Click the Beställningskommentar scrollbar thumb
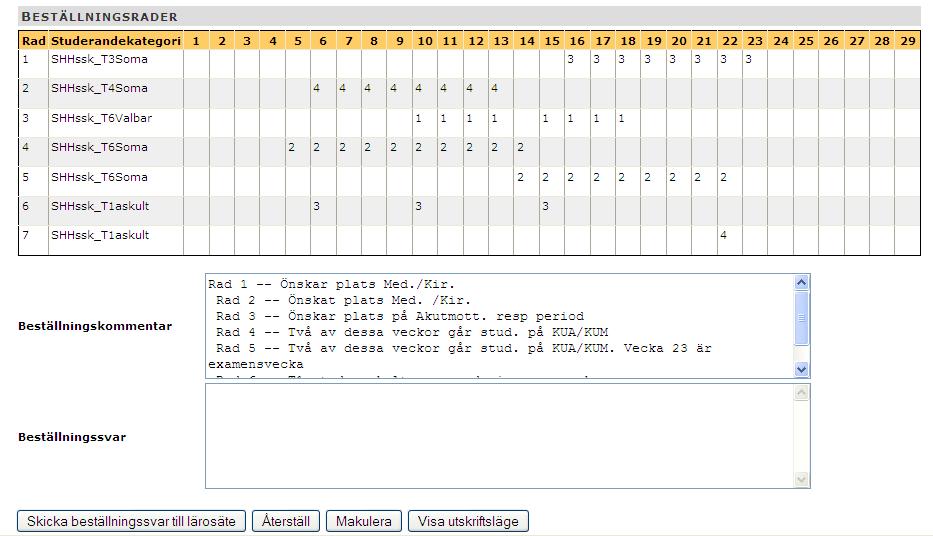This screenshot has height=536, width=933. 801,318
